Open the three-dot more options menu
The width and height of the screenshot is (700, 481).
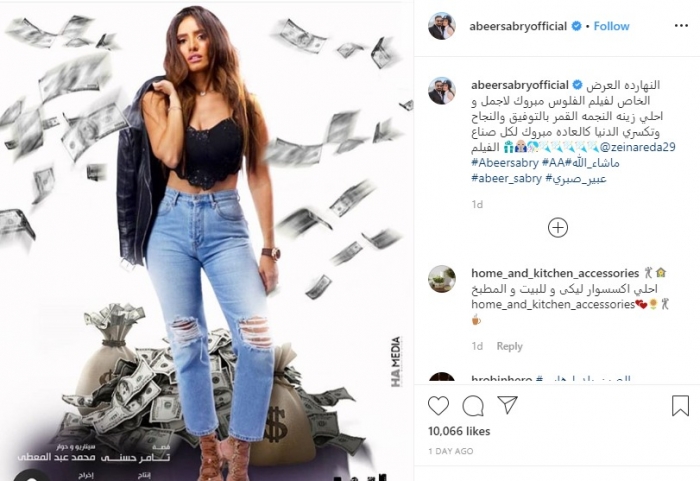pyautogui.click(x=681, y=26)
